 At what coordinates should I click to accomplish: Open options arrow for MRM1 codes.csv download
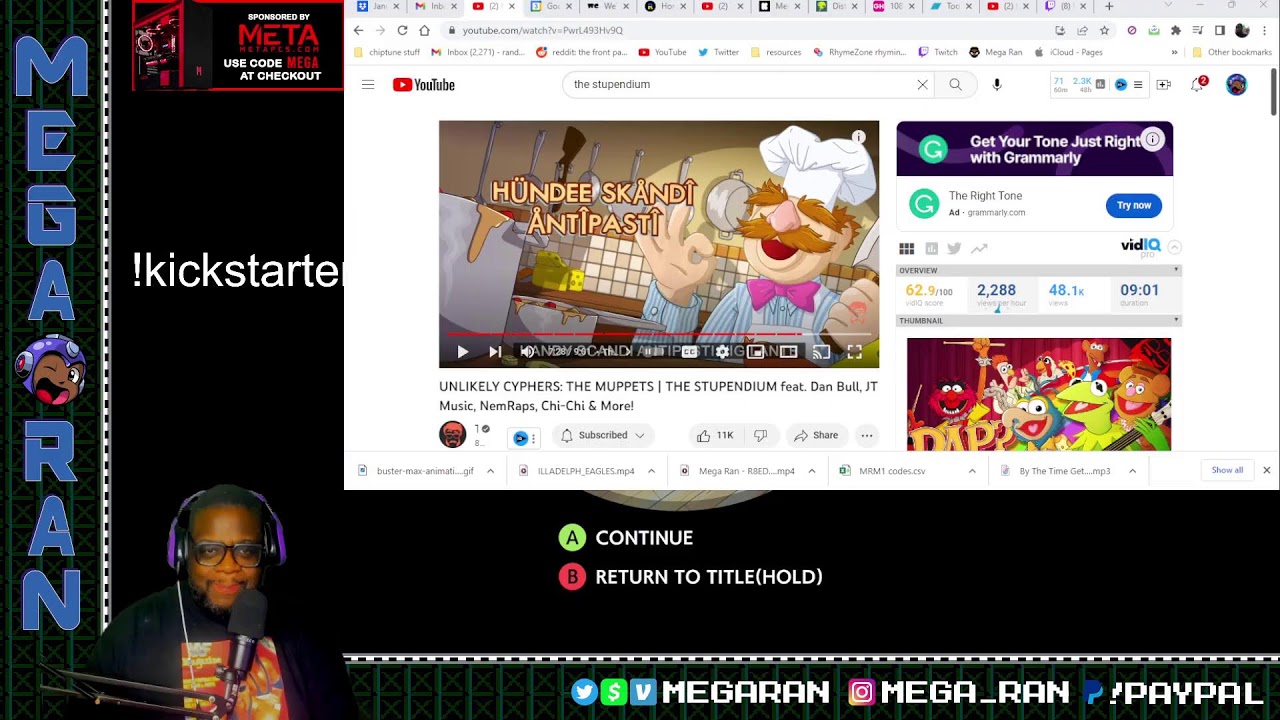(x=972, y=471)
